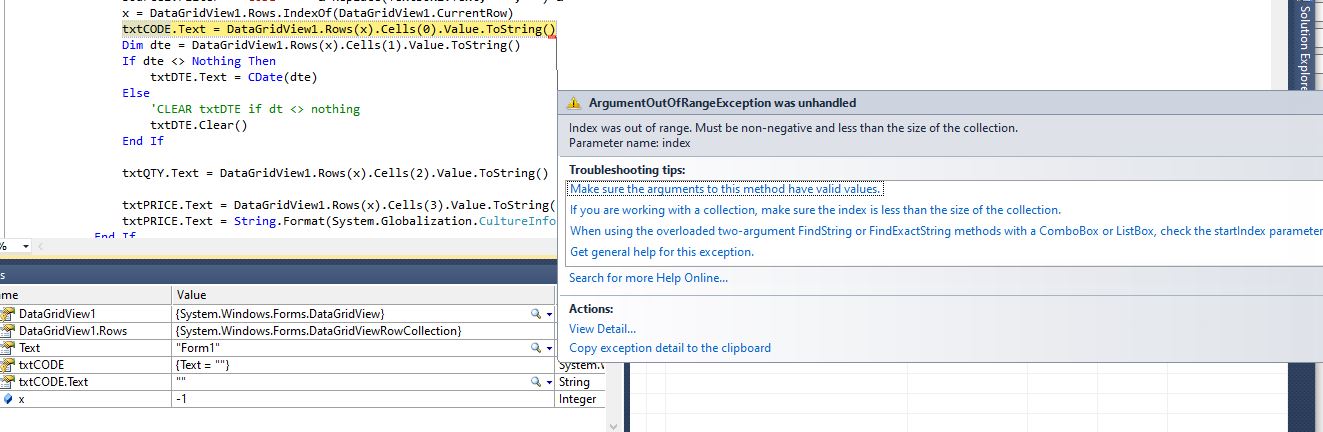Viewport: 1323px width, 432px height.
Task: Click the 'txtDTE.Clear()' code line
Action: pos(198,125)
